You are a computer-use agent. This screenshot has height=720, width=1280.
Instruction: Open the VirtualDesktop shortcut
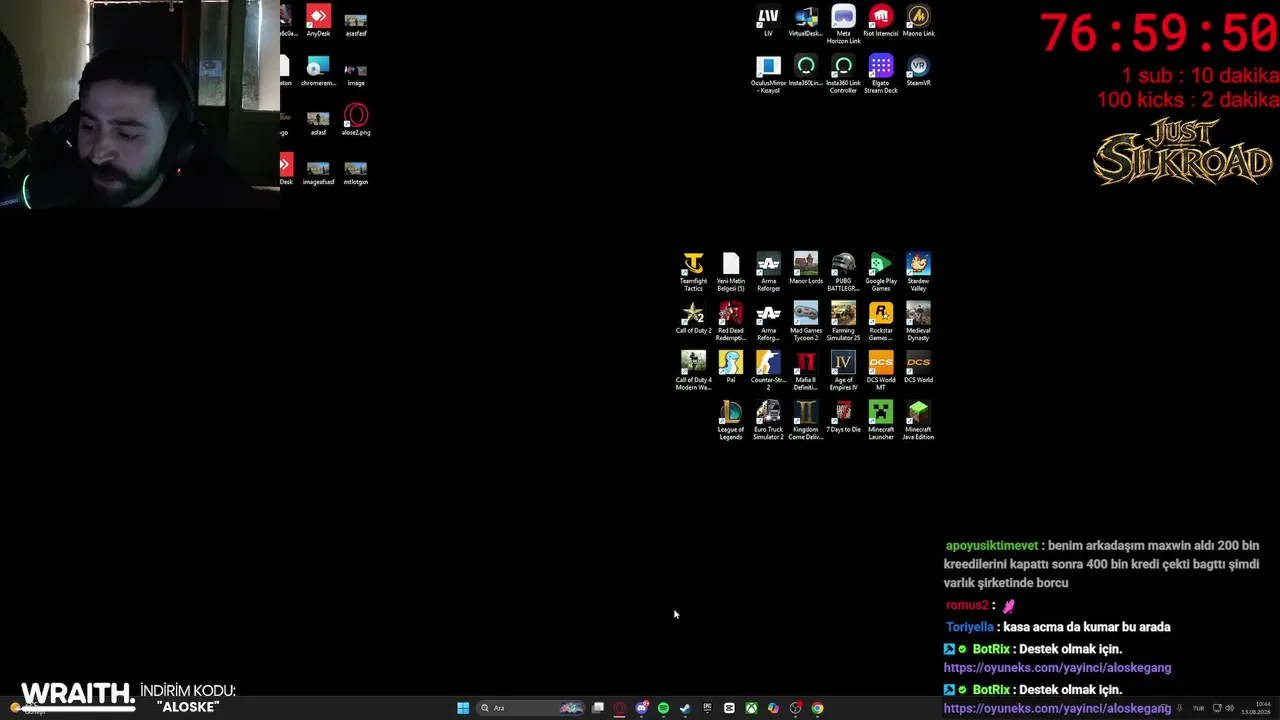(806, 21)
